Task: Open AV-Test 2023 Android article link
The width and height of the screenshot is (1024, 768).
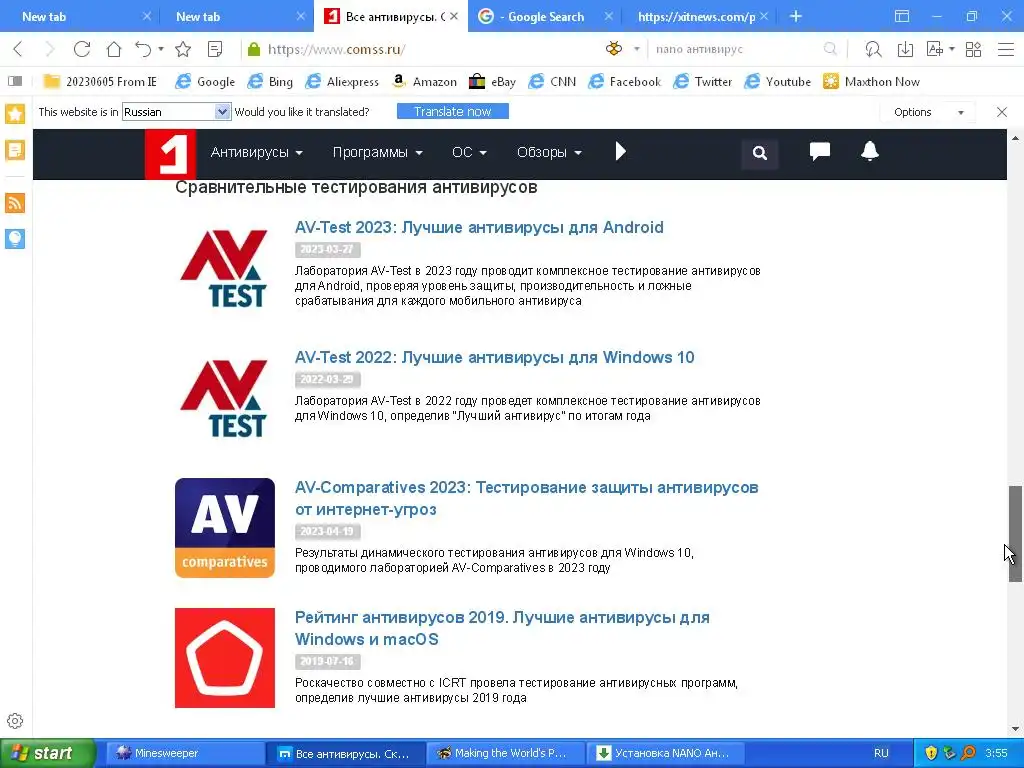Action: (479, 227)
